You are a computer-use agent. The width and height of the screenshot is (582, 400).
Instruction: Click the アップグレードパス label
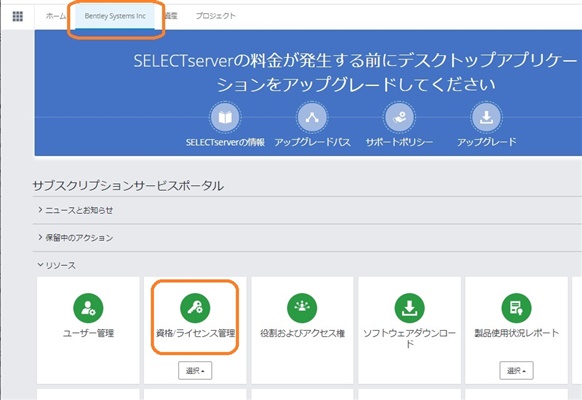(x=313, y=142)
